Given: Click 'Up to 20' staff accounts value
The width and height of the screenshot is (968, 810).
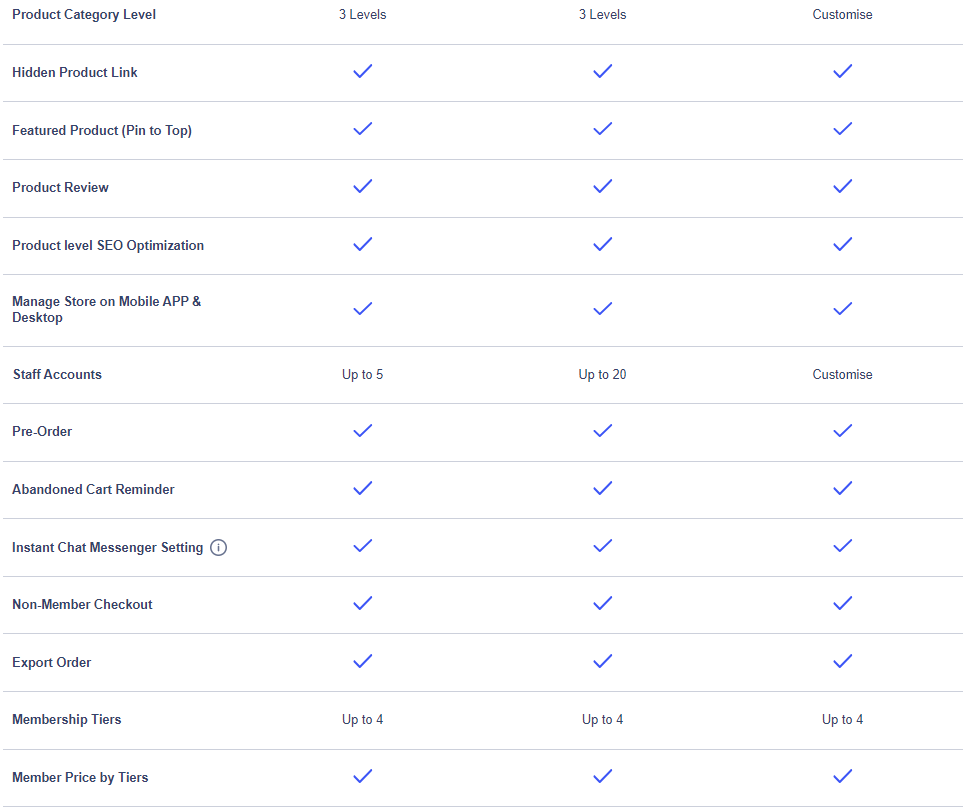Looking at the screenshot, I should point(603,374).
